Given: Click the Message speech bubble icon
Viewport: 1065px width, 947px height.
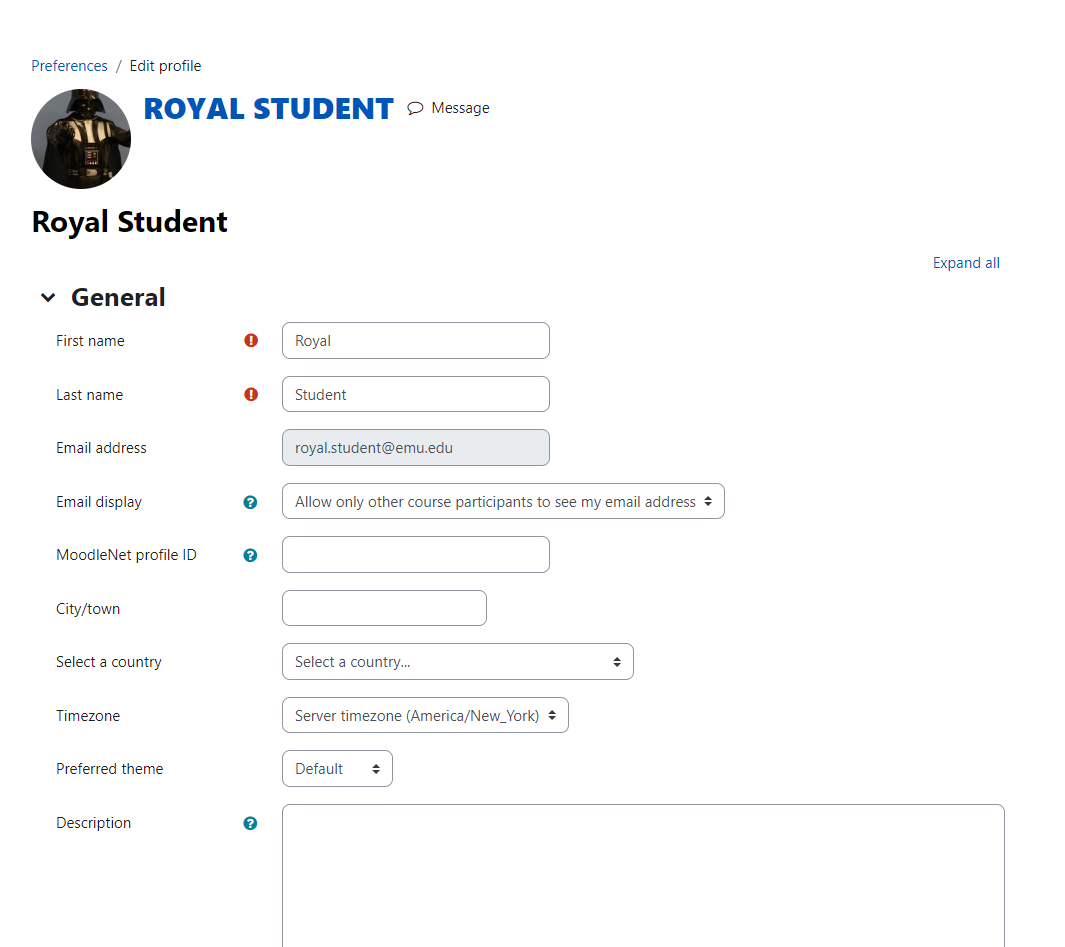Looking at the screenshot, I should pyautogui.click(x=414, y=108).
